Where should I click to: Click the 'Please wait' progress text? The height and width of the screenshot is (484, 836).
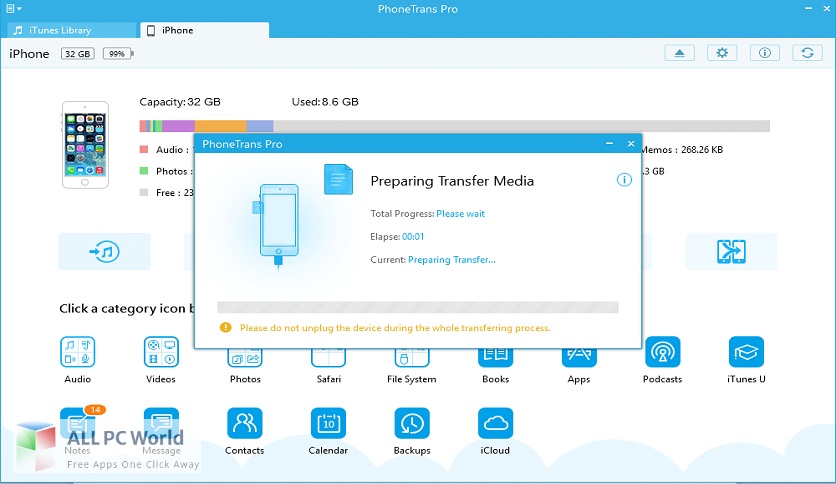461,214
